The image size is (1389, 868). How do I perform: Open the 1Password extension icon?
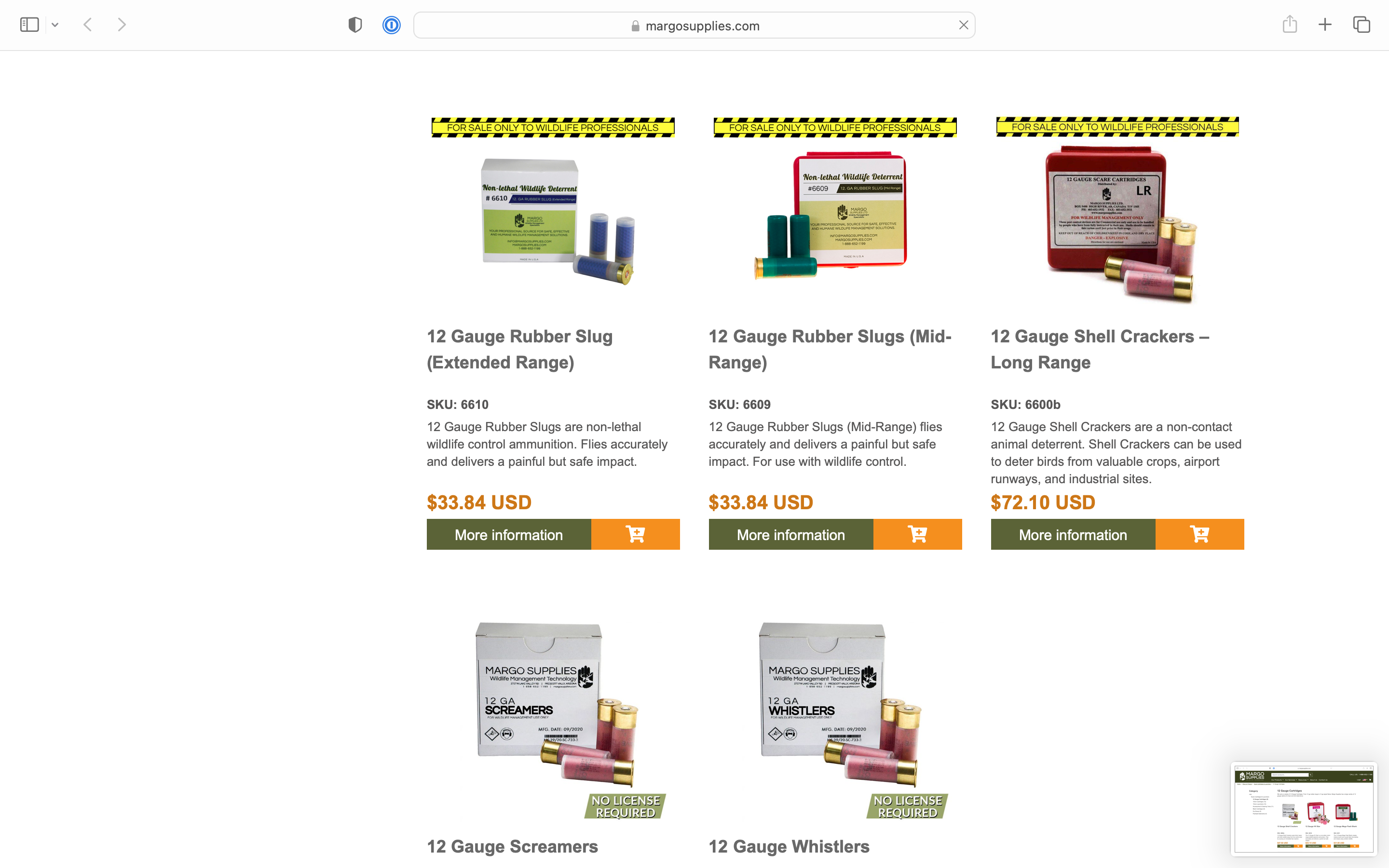(x=392, y=25)
